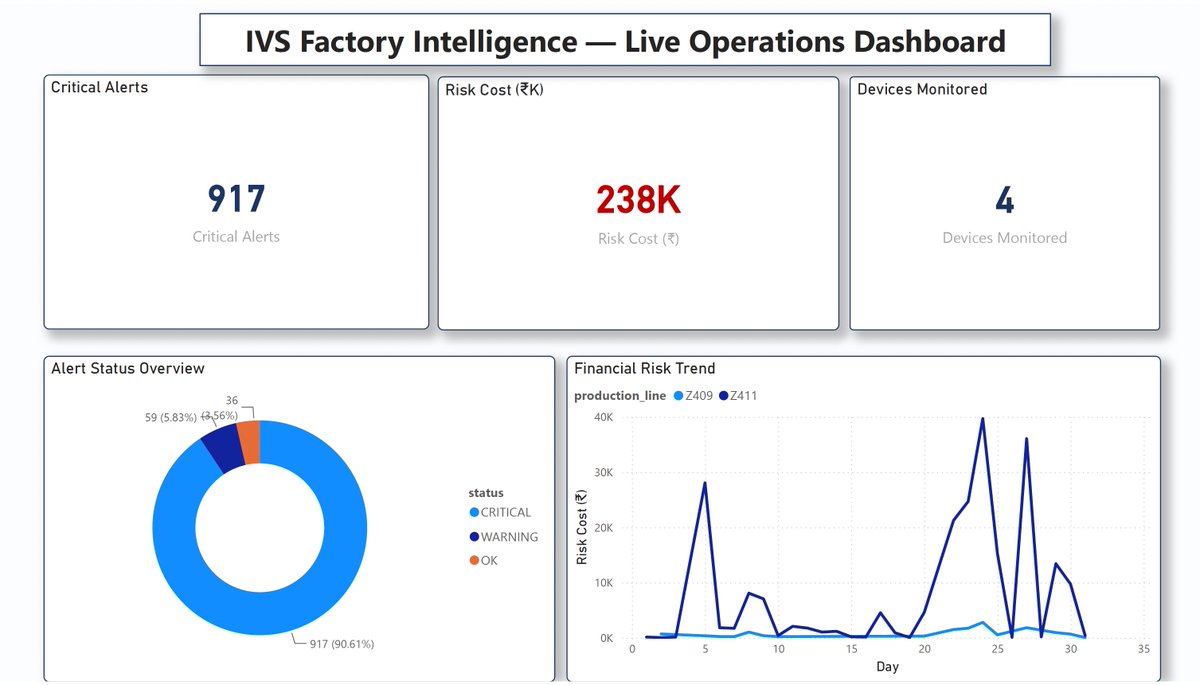Click the x-axis tick label 15

click(x=851, y=648)
